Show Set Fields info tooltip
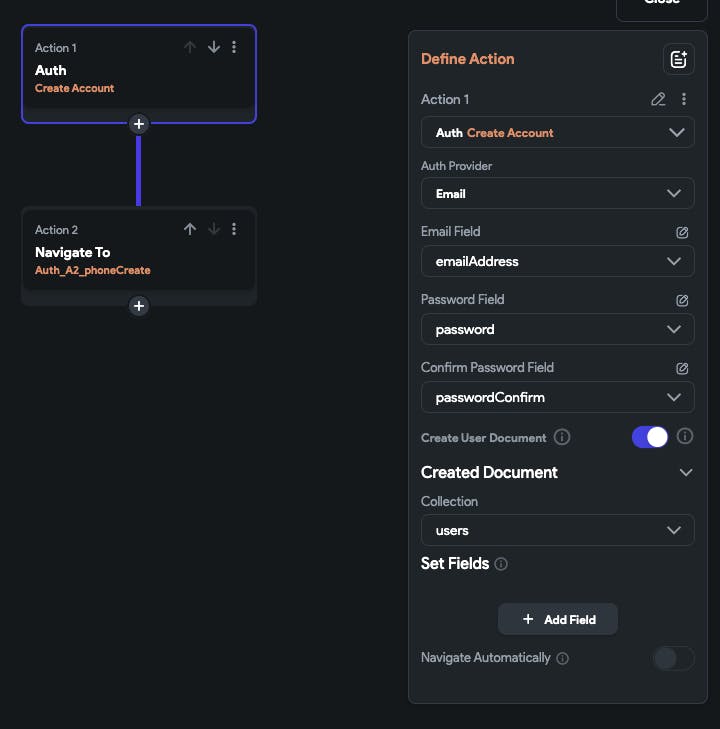The height and width of the screenshot is (729, 720). (x=501, y=564)
